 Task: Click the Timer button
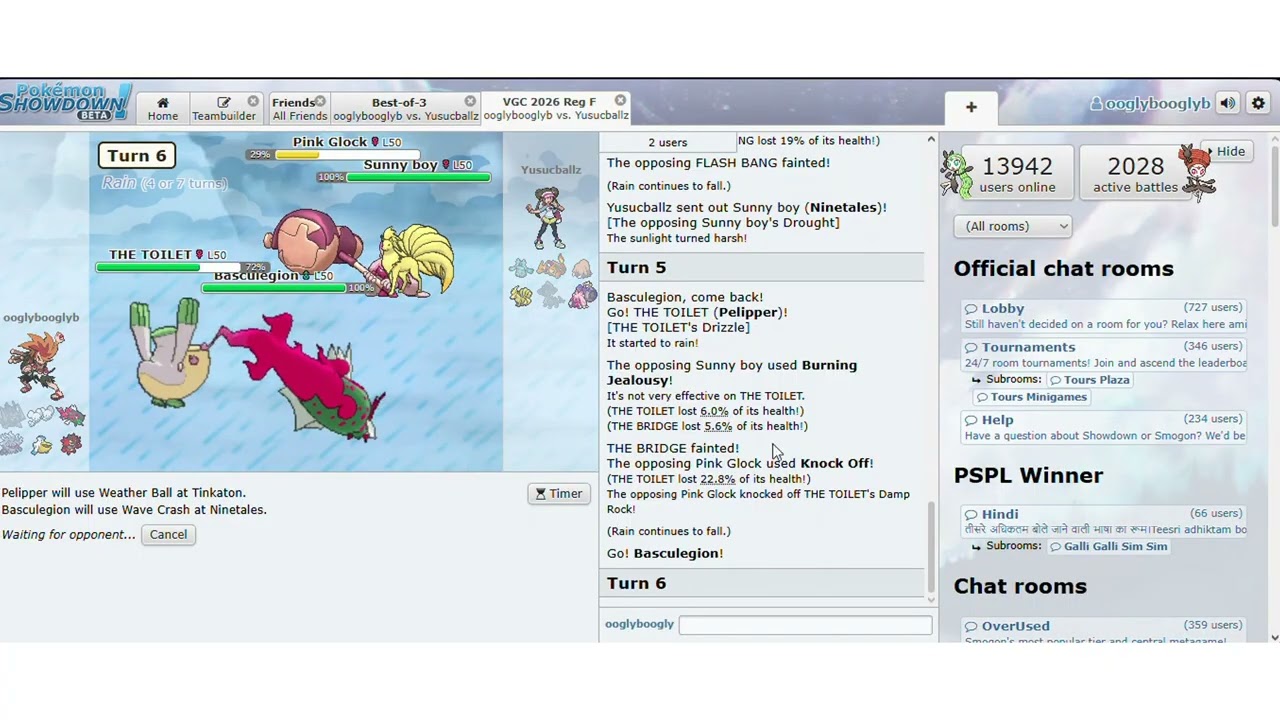pyautogui.click(x=559, y=493)
